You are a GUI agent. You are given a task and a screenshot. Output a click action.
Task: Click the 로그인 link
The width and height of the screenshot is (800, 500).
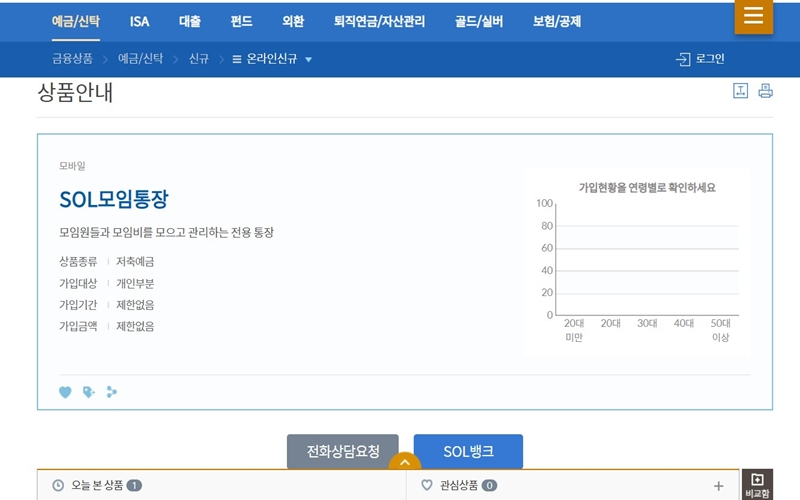point(710,59)
